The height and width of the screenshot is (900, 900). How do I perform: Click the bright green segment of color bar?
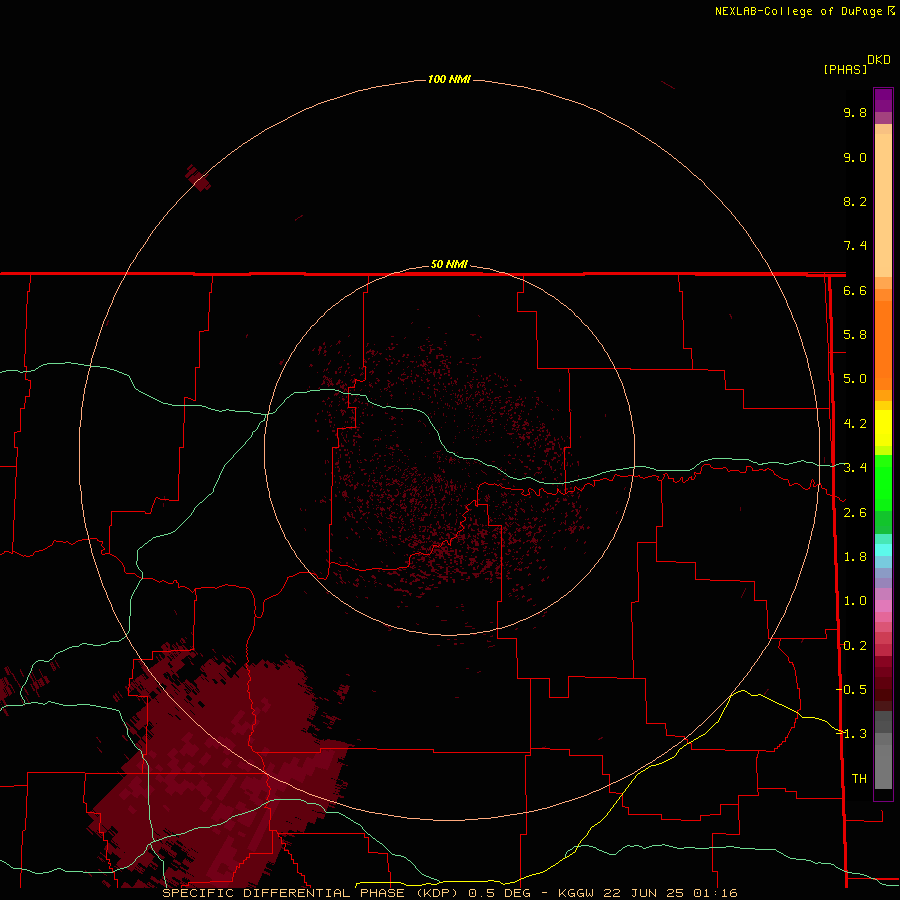point(883,482)
